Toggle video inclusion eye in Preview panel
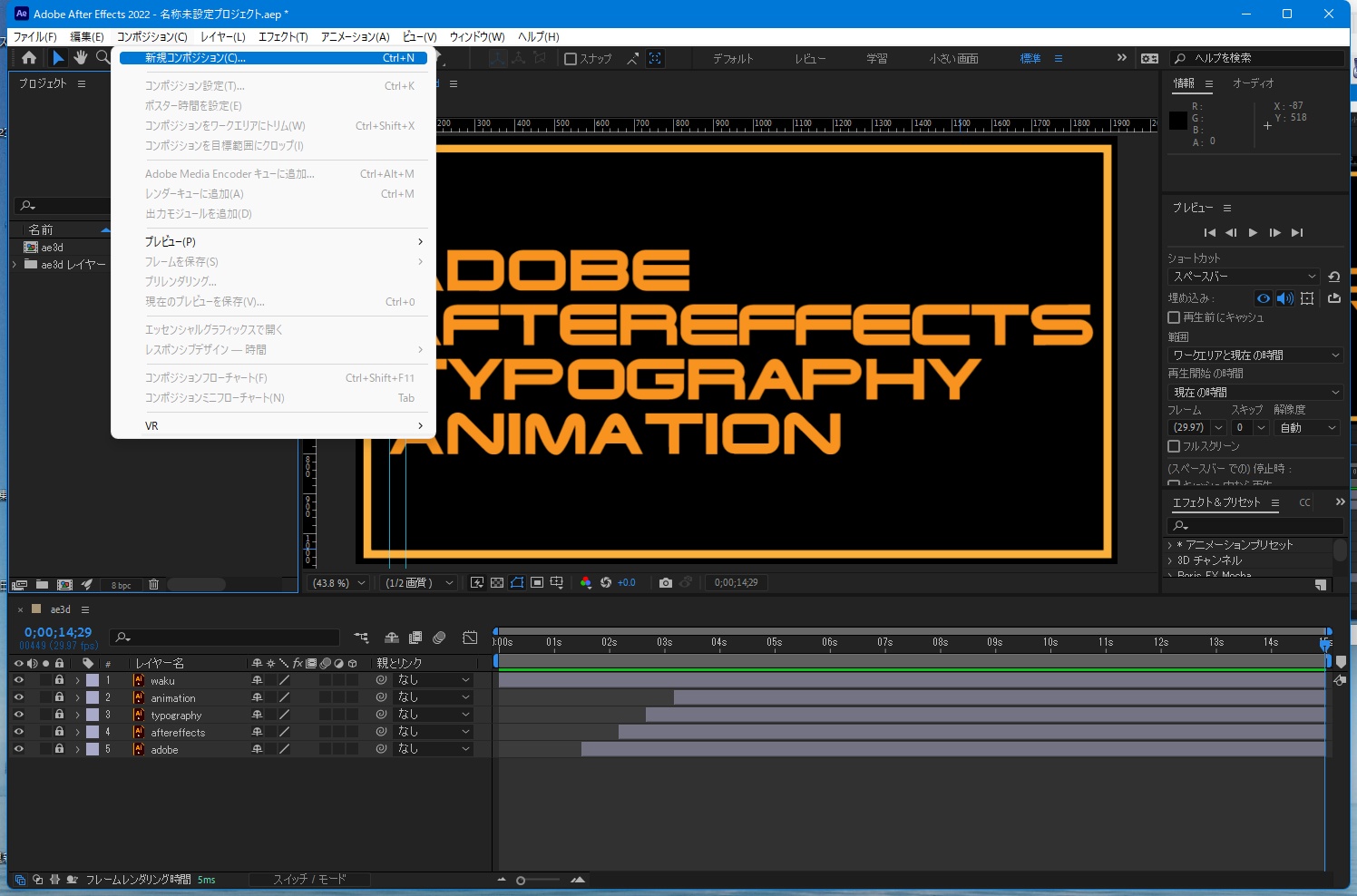This screenshot has width=1357, height=896. [1264, 298]
